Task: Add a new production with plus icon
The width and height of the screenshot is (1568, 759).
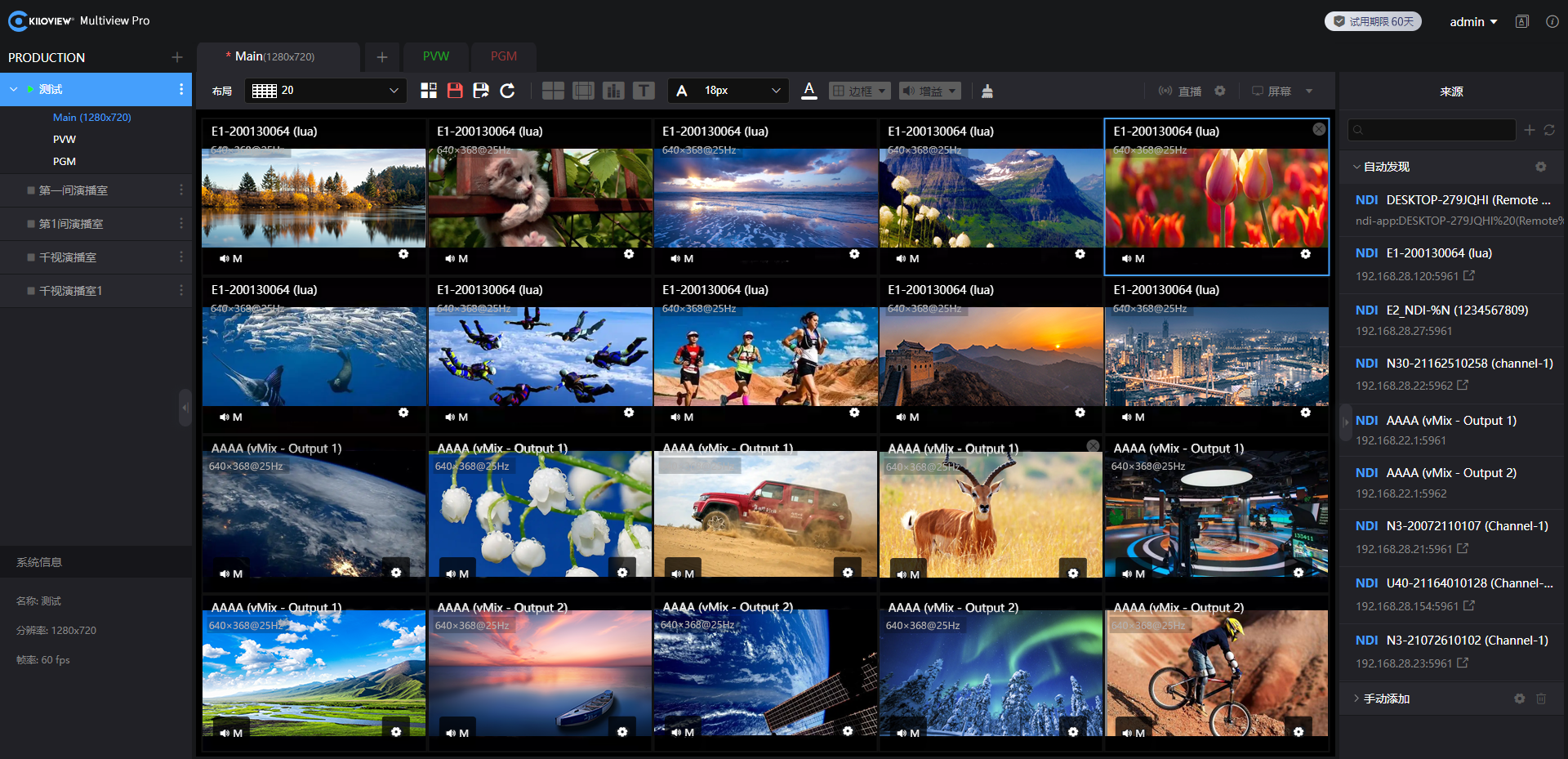Action: point(177,57)
